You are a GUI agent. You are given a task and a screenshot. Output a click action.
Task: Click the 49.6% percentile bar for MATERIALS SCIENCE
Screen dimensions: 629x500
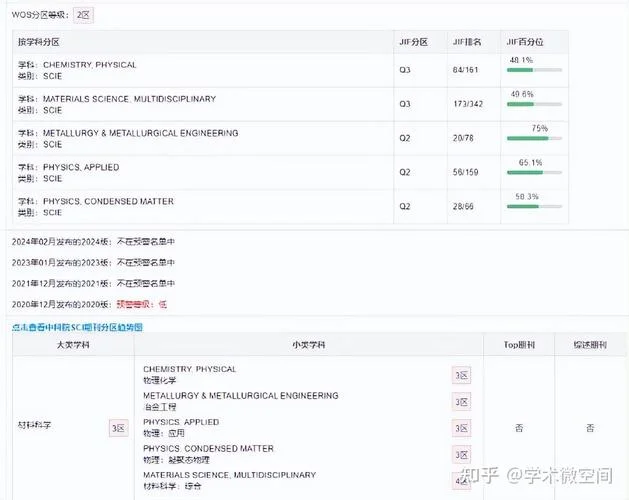coord(534,104)
